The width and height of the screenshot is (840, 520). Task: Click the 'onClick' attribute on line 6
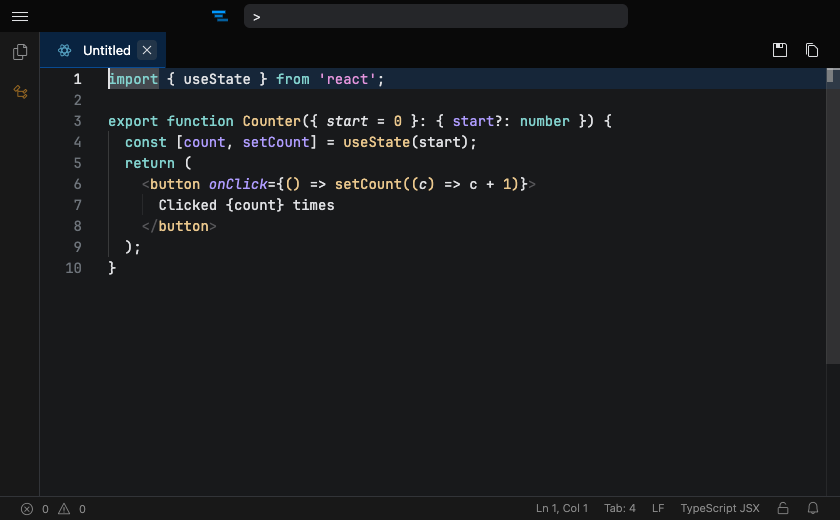(238, 184)
